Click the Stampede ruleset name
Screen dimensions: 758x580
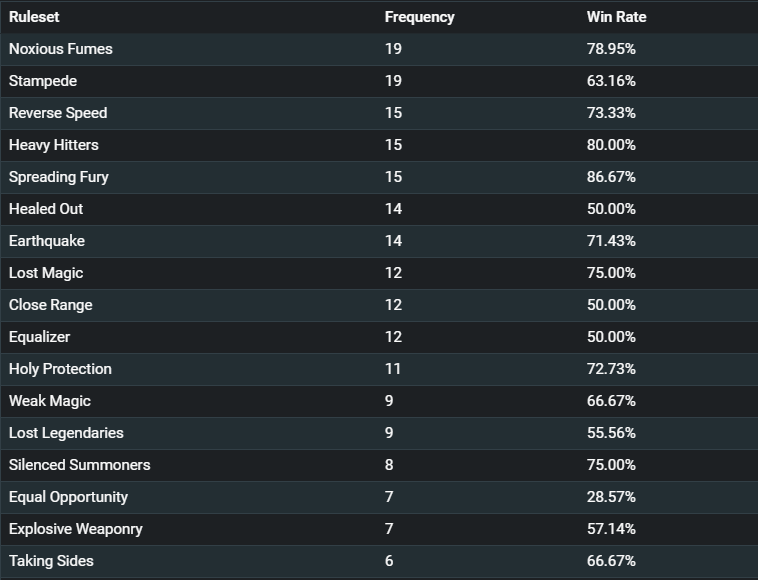point(43,81)
